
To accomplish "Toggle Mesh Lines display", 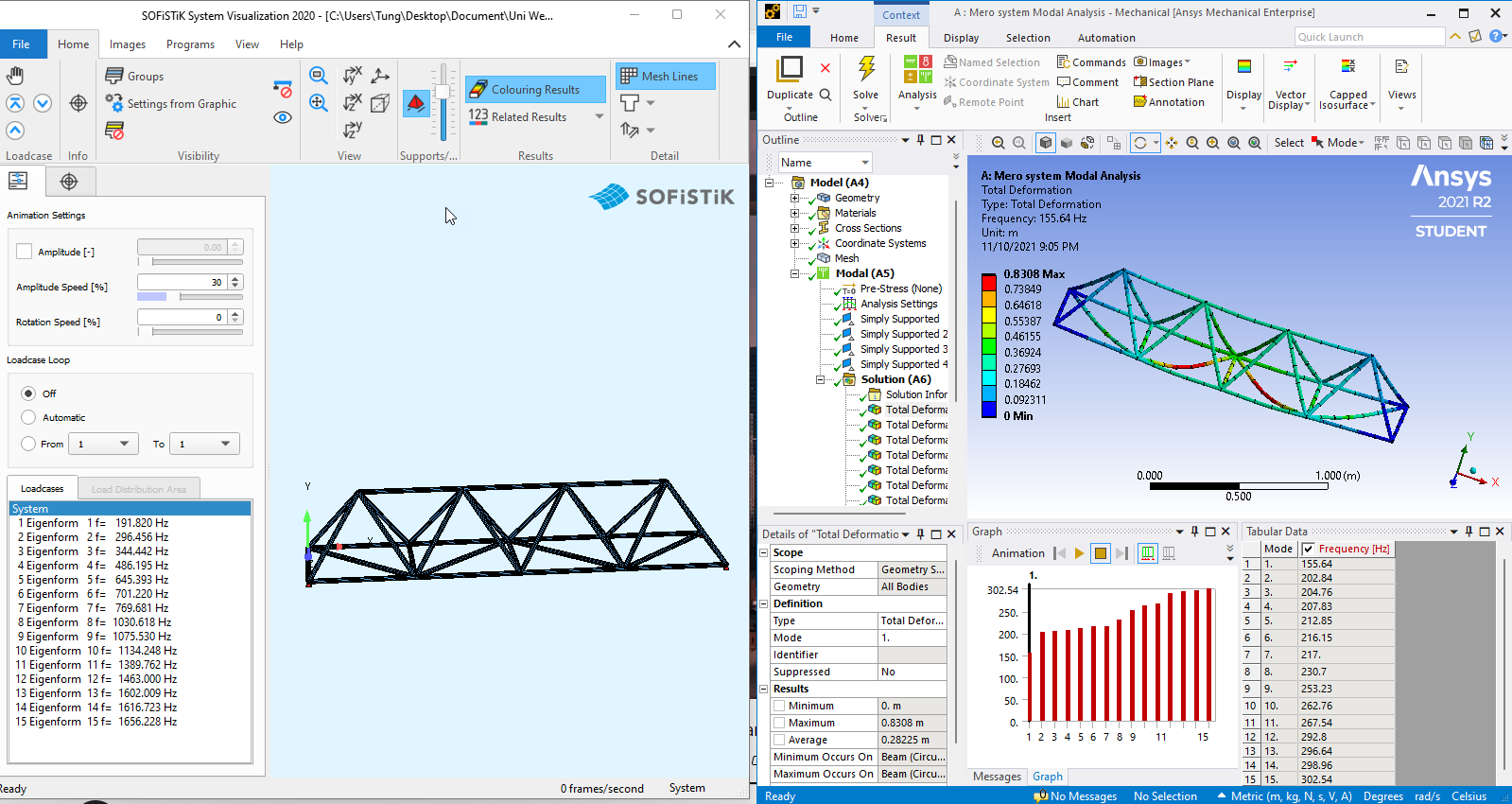I will [x=665, y=77].
